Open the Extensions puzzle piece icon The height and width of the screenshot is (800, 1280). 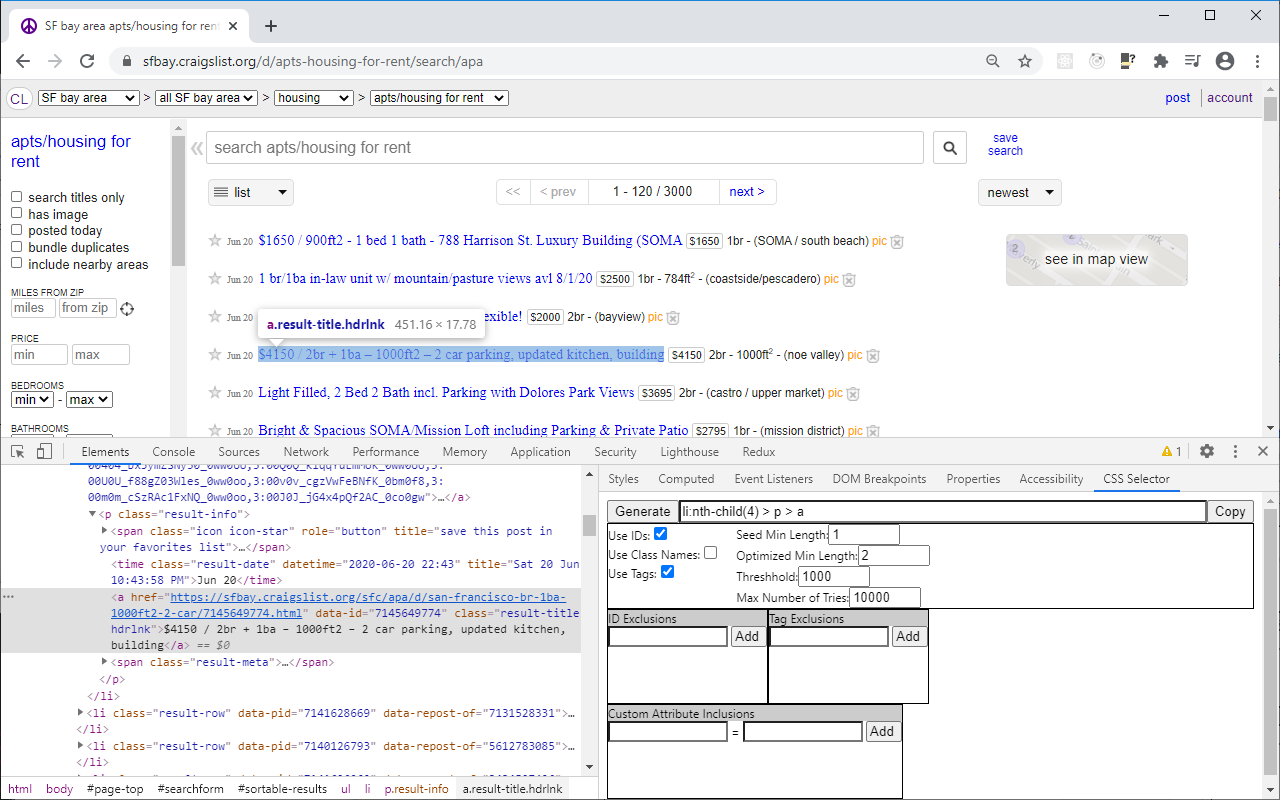[x=1161, y=61]
